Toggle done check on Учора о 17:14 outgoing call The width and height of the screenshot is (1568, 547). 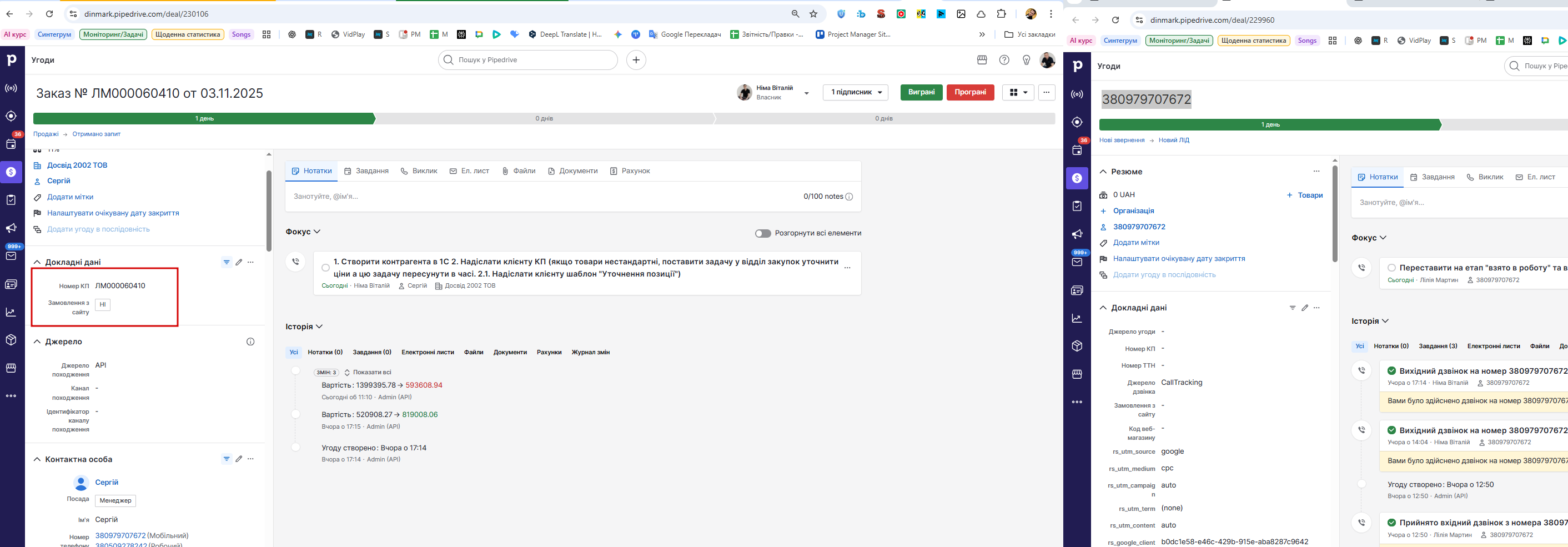click(x=1391, y=370)
